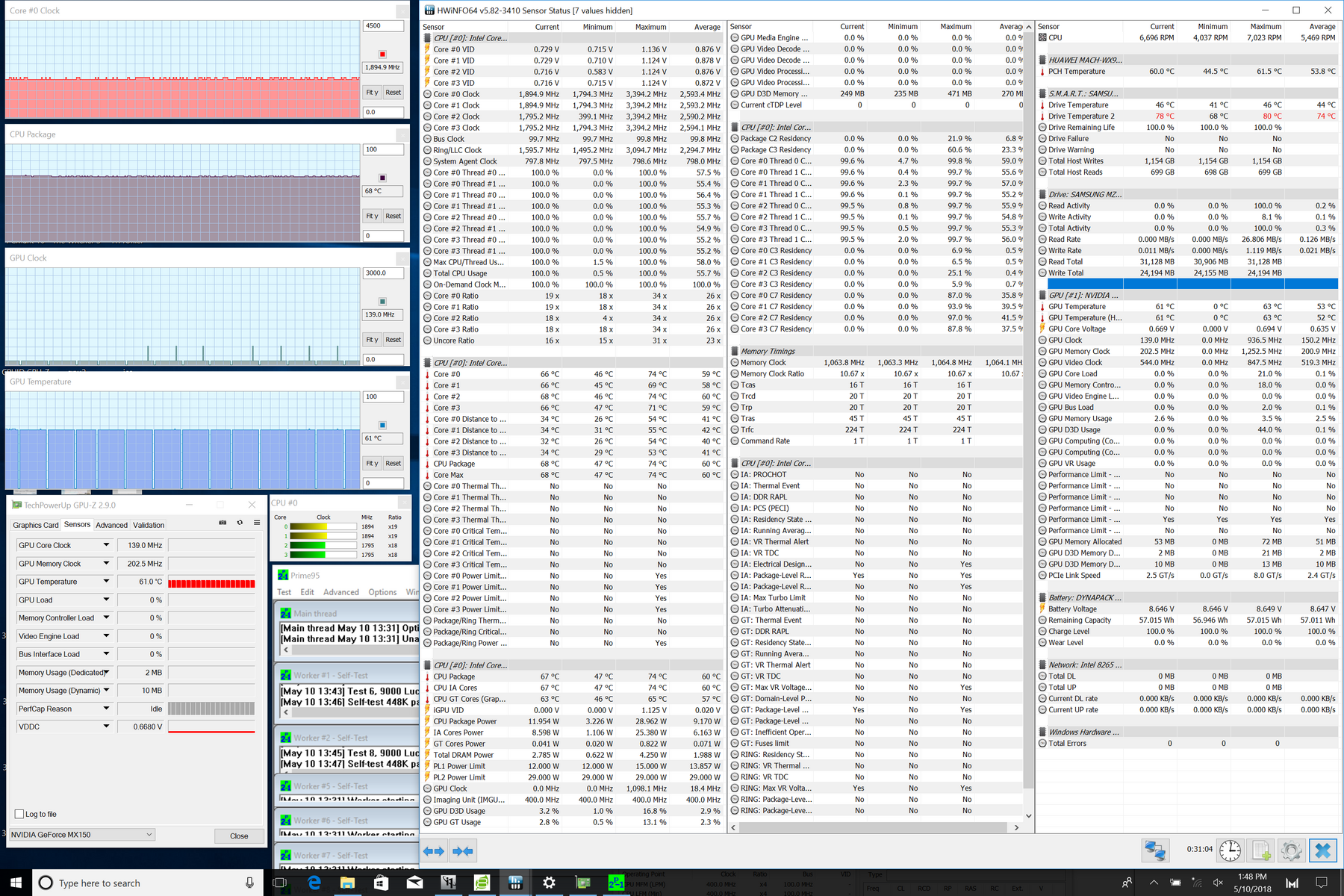Open HWiNFO logging start document icon
Screen dimensions: 1344x896
point(1261,850)
